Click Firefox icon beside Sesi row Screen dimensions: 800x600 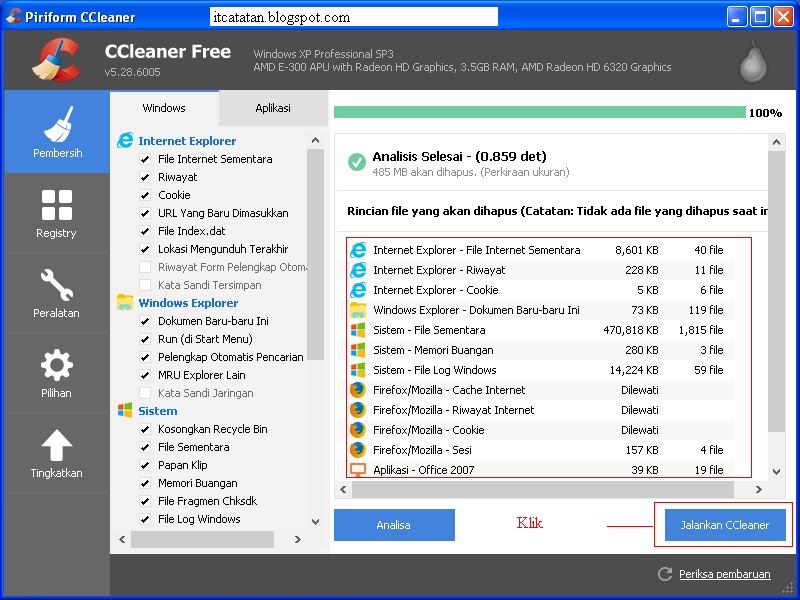tap(358, 449)
